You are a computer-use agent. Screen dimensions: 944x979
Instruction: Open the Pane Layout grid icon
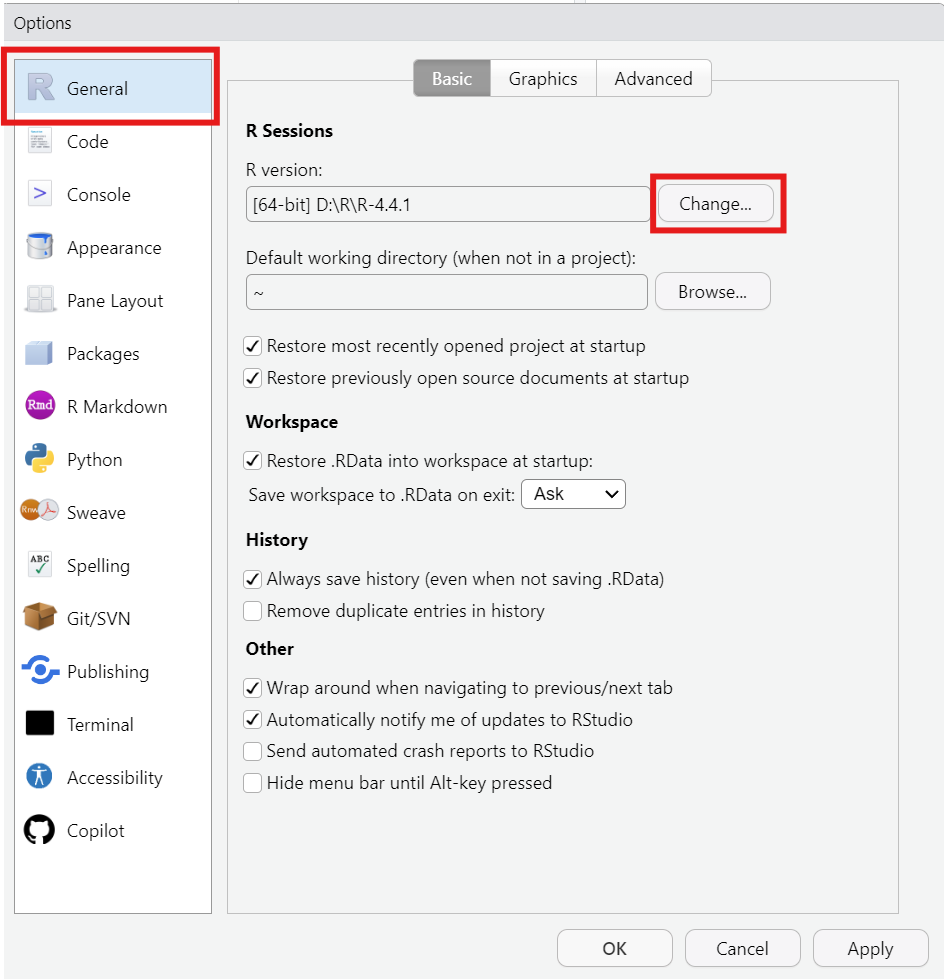point(40,299)
